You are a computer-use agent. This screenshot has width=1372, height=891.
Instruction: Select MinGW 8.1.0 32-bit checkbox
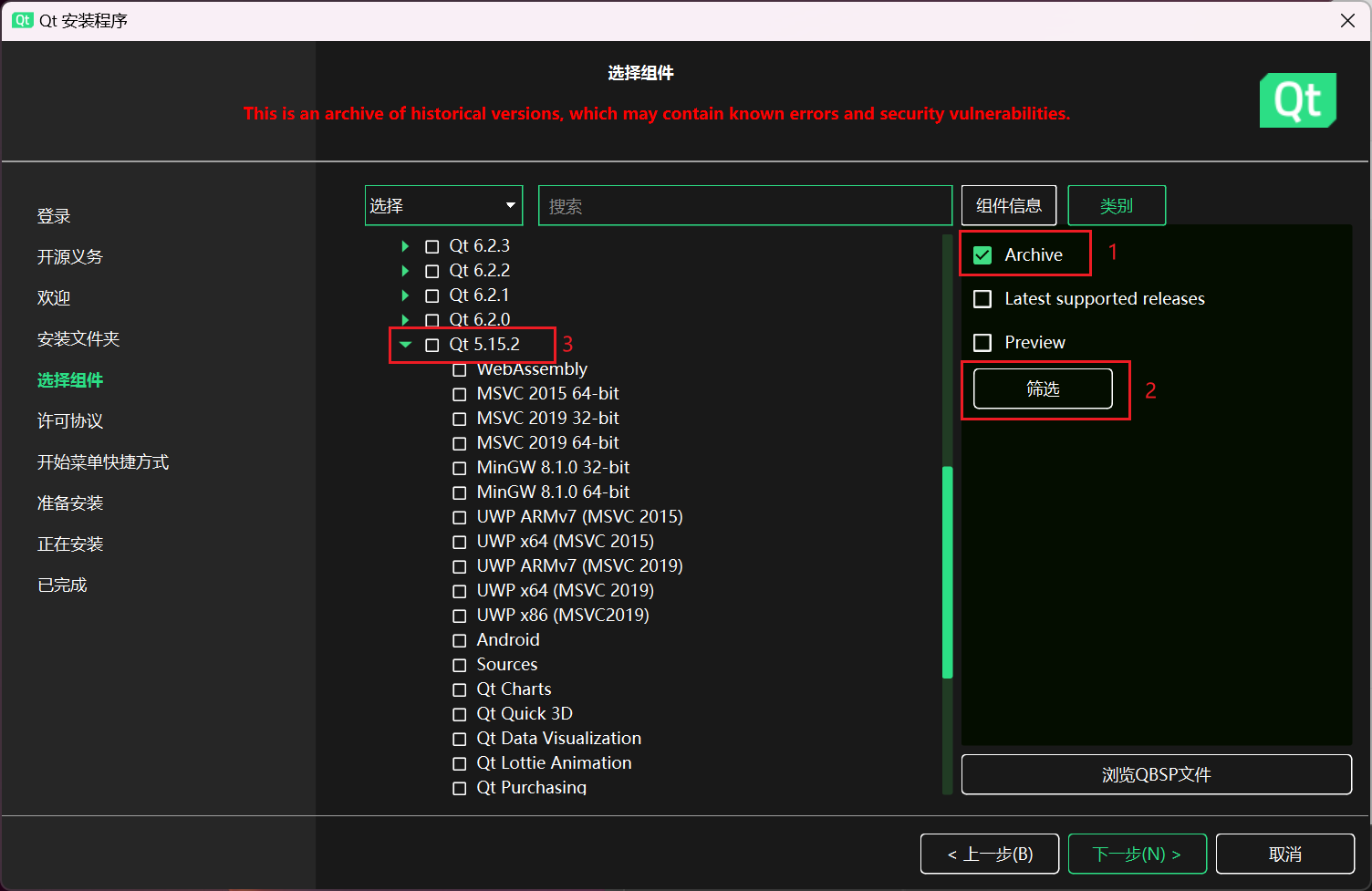460,468
